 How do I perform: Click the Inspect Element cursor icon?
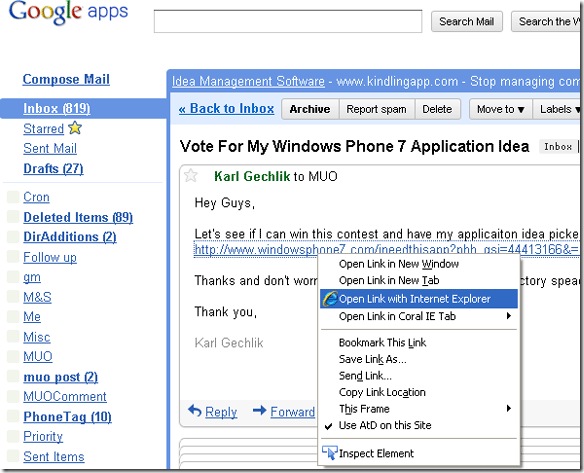330,453
